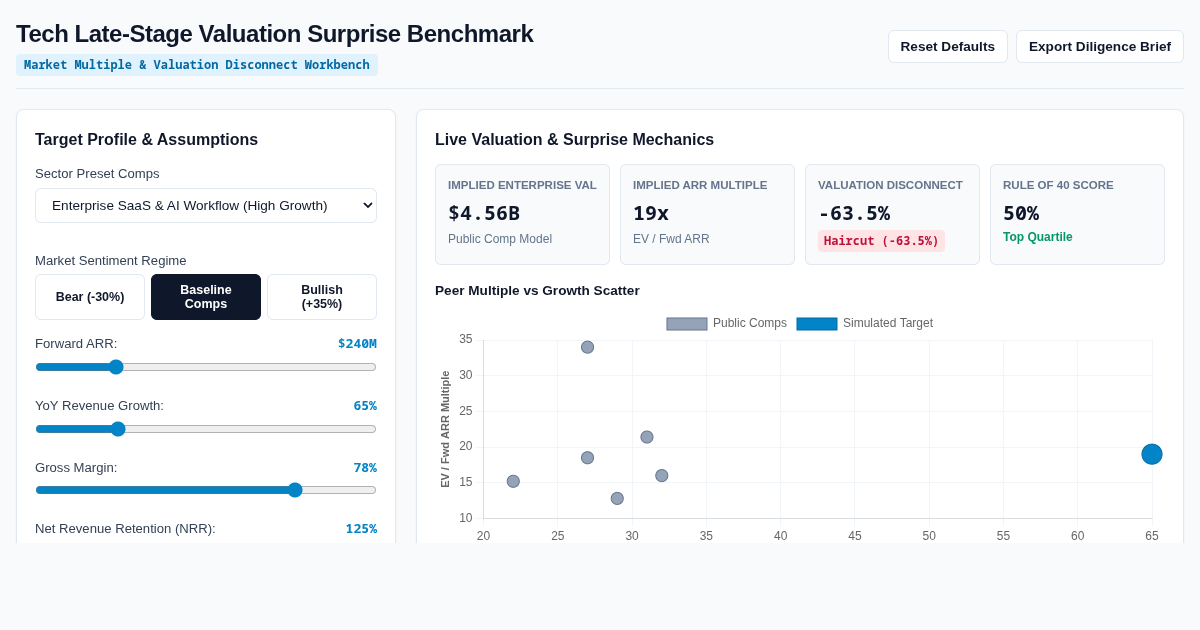Screen dimensions: 1200x630
Task: Adjust the Gross Margin slider
Action: (x=206, y=490)
